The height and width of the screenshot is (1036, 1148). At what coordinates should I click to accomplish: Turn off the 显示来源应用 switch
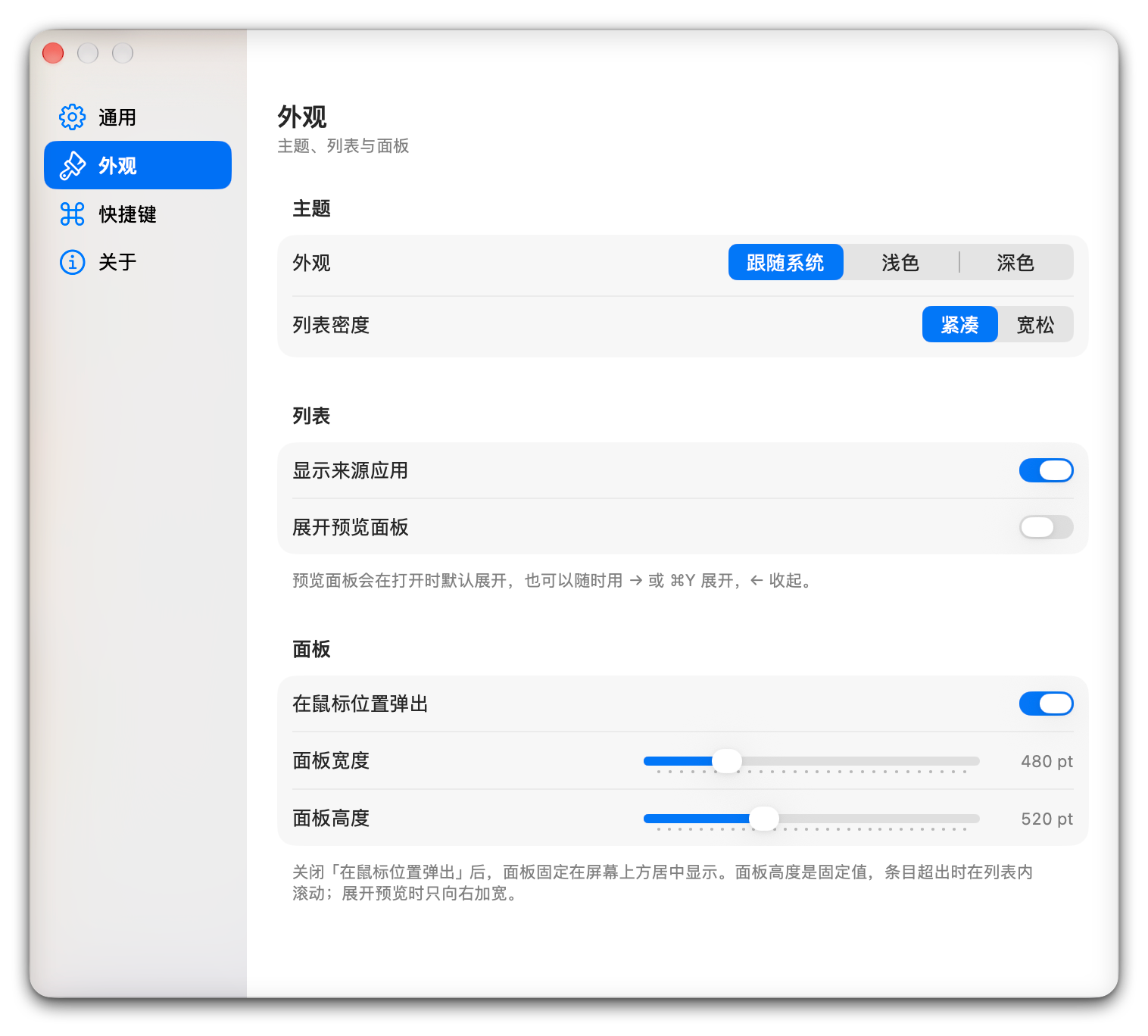click(1047, 470)
